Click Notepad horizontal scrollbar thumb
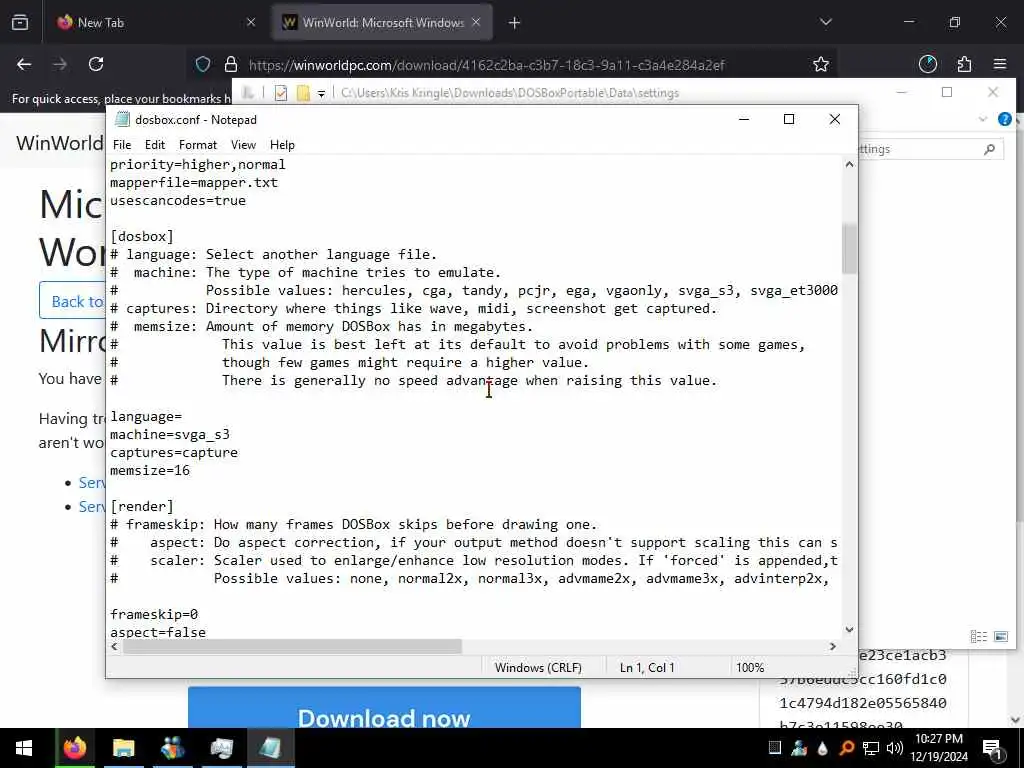Image resolution: width=1024 pixels, height=768 pixels. 292,646
